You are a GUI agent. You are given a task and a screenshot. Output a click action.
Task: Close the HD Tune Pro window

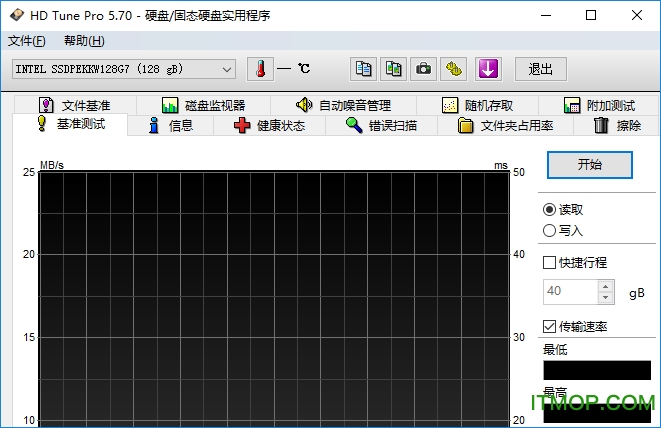click(x=637, y=16)
